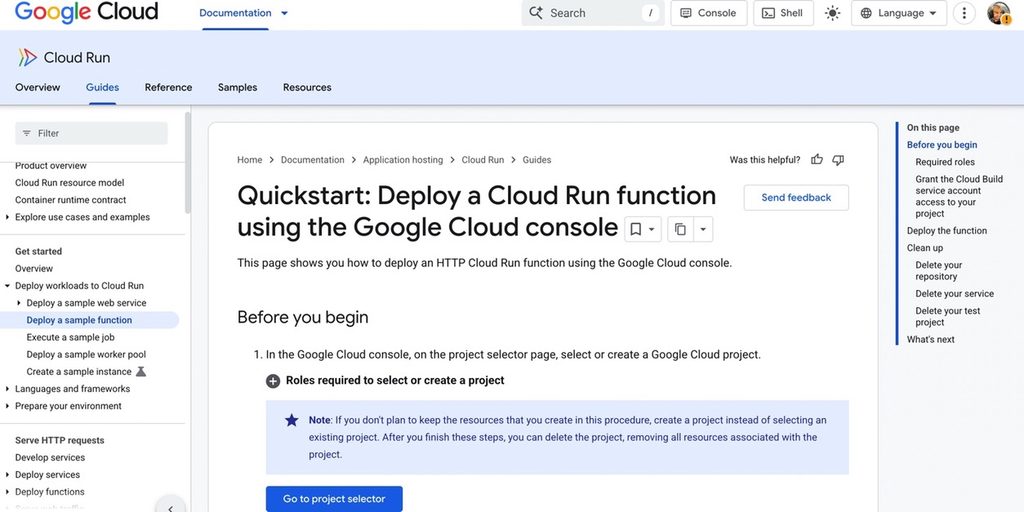
Task: Click Cloud Run breadcrumb link
Action: point(483,160)
